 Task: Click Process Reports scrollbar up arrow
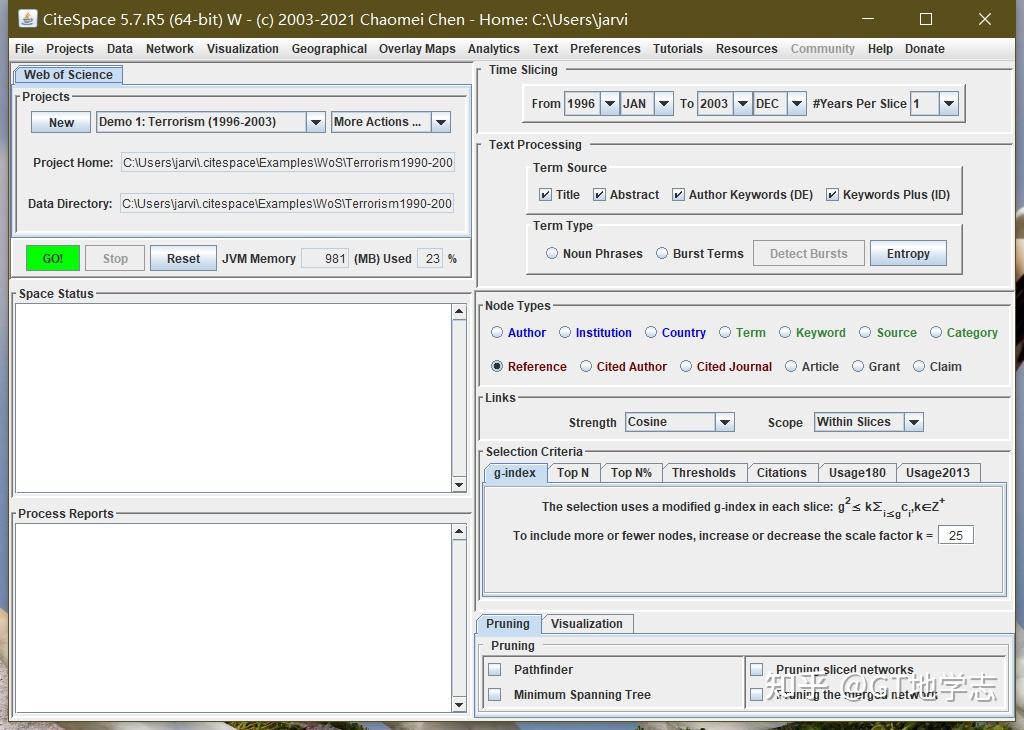coord(459,532)
